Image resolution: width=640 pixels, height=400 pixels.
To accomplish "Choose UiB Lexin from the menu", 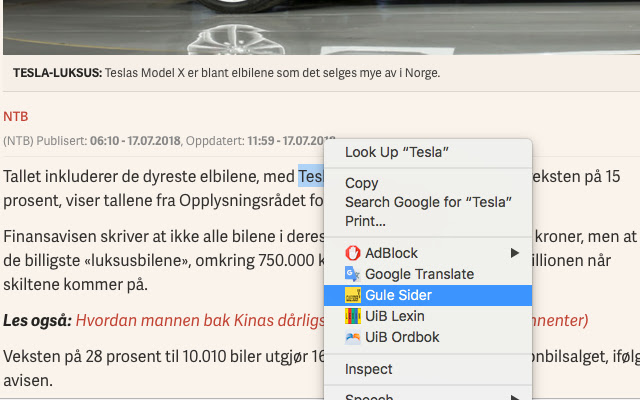I will coord(428,316).
